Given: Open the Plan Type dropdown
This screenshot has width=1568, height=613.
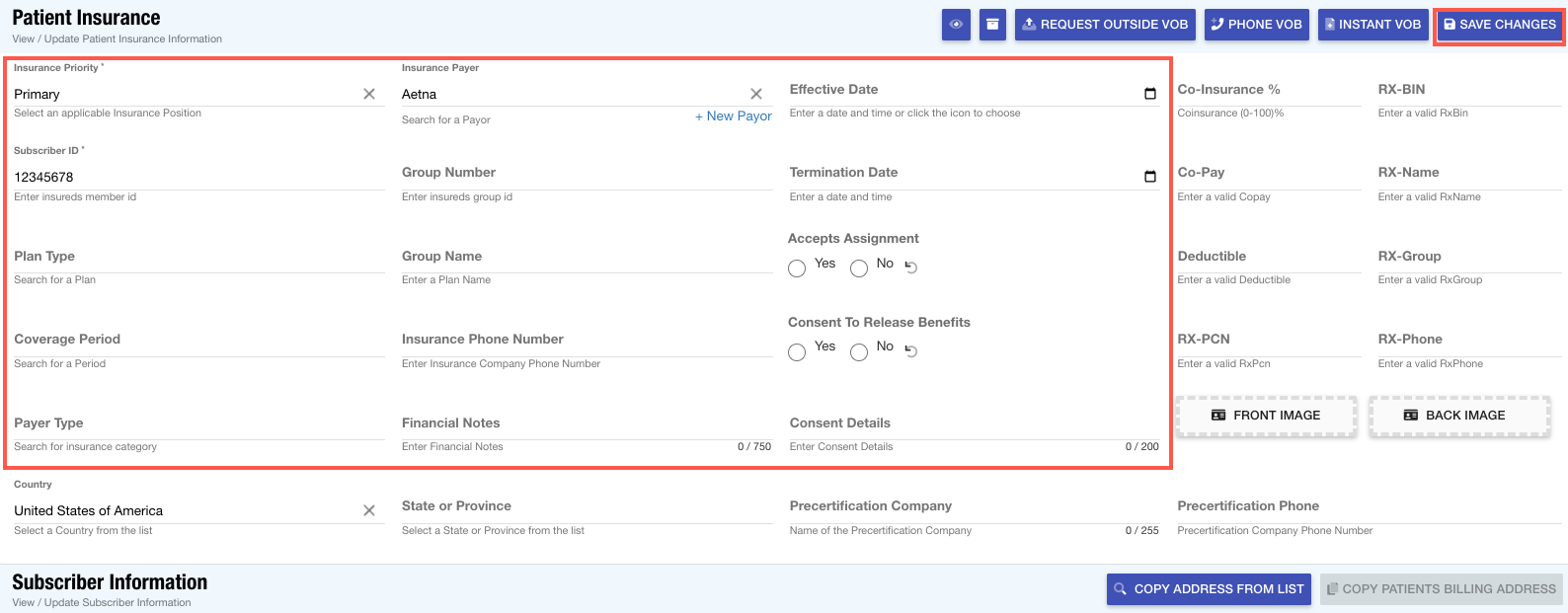Looking at the screenshot, I should [x=197, y=257].
